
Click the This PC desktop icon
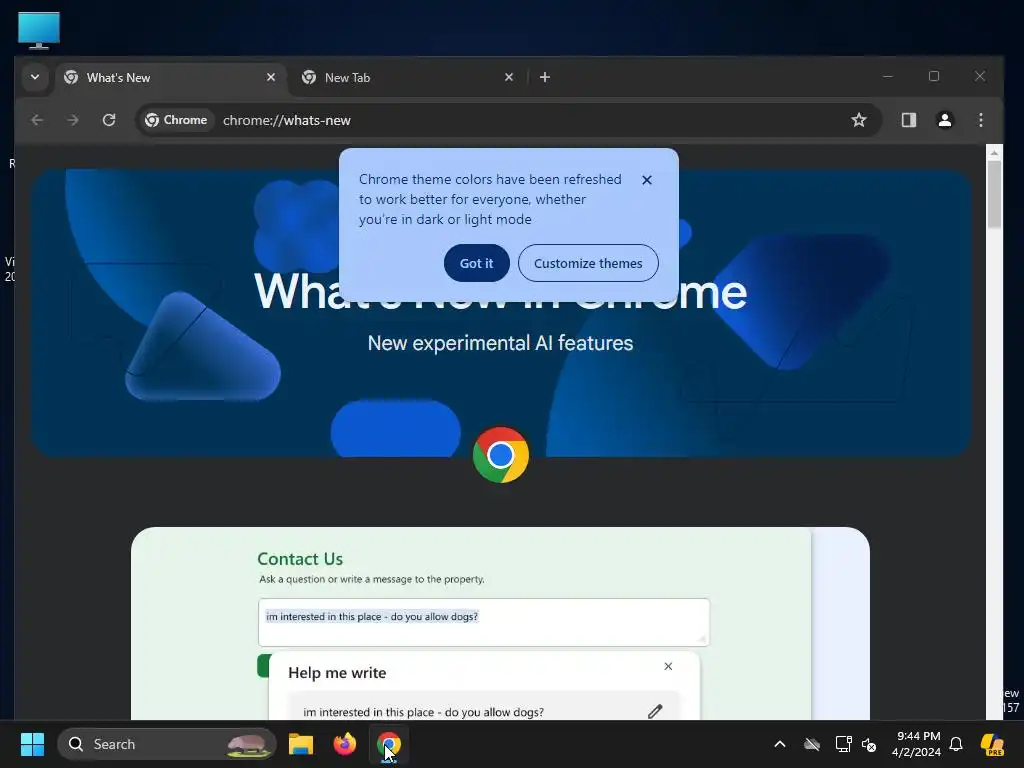(x=39, y=30)
